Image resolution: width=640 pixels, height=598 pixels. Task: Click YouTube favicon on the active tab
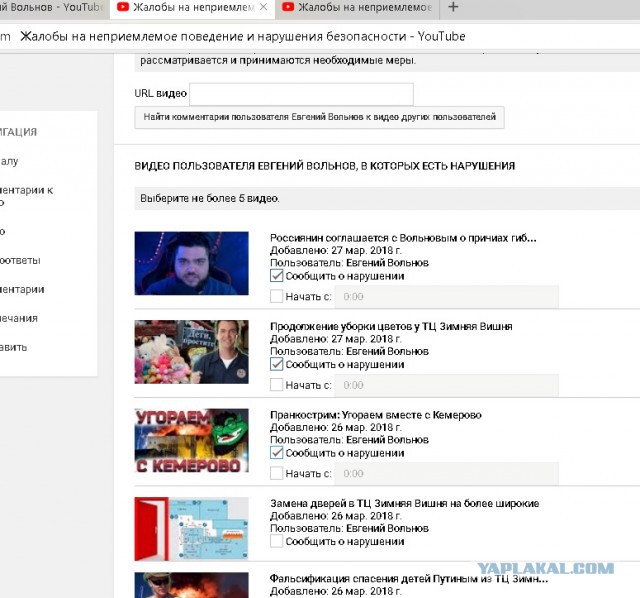point(123,7)
